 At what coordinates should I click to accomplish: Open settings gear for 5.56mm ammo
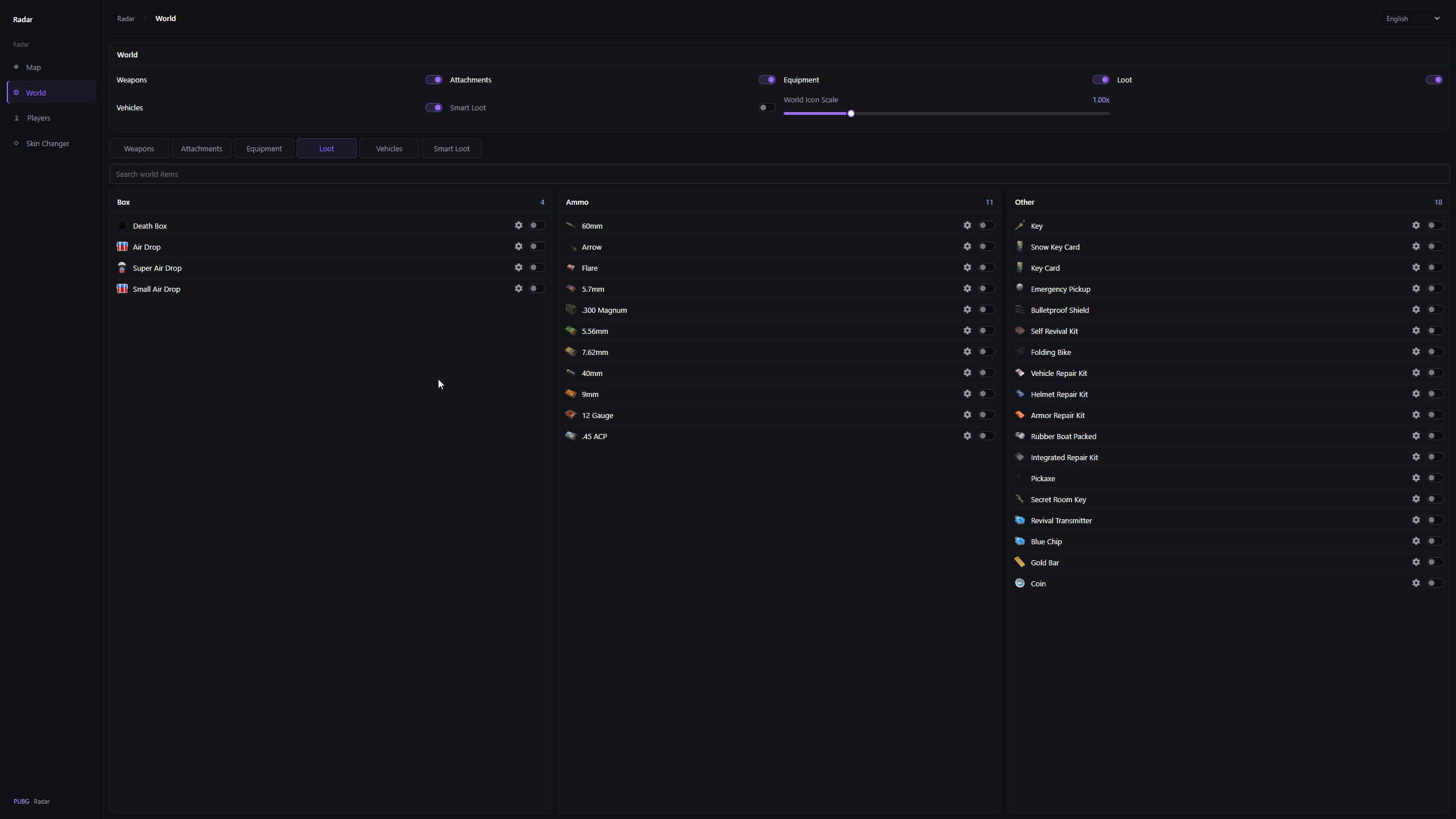tap(967, 330)
